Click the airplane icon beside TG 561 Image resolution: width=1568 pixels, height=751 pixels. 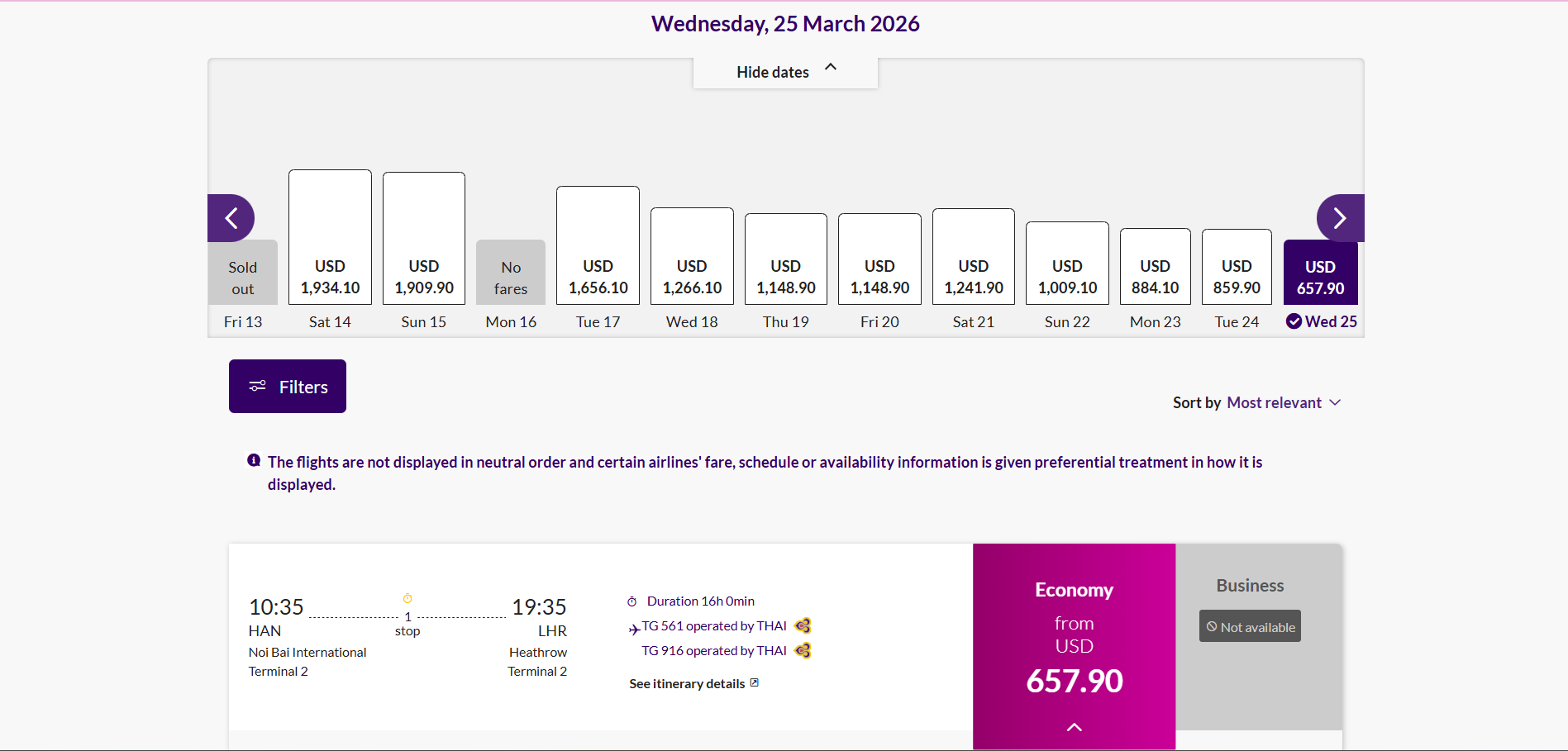pos(634,629)
